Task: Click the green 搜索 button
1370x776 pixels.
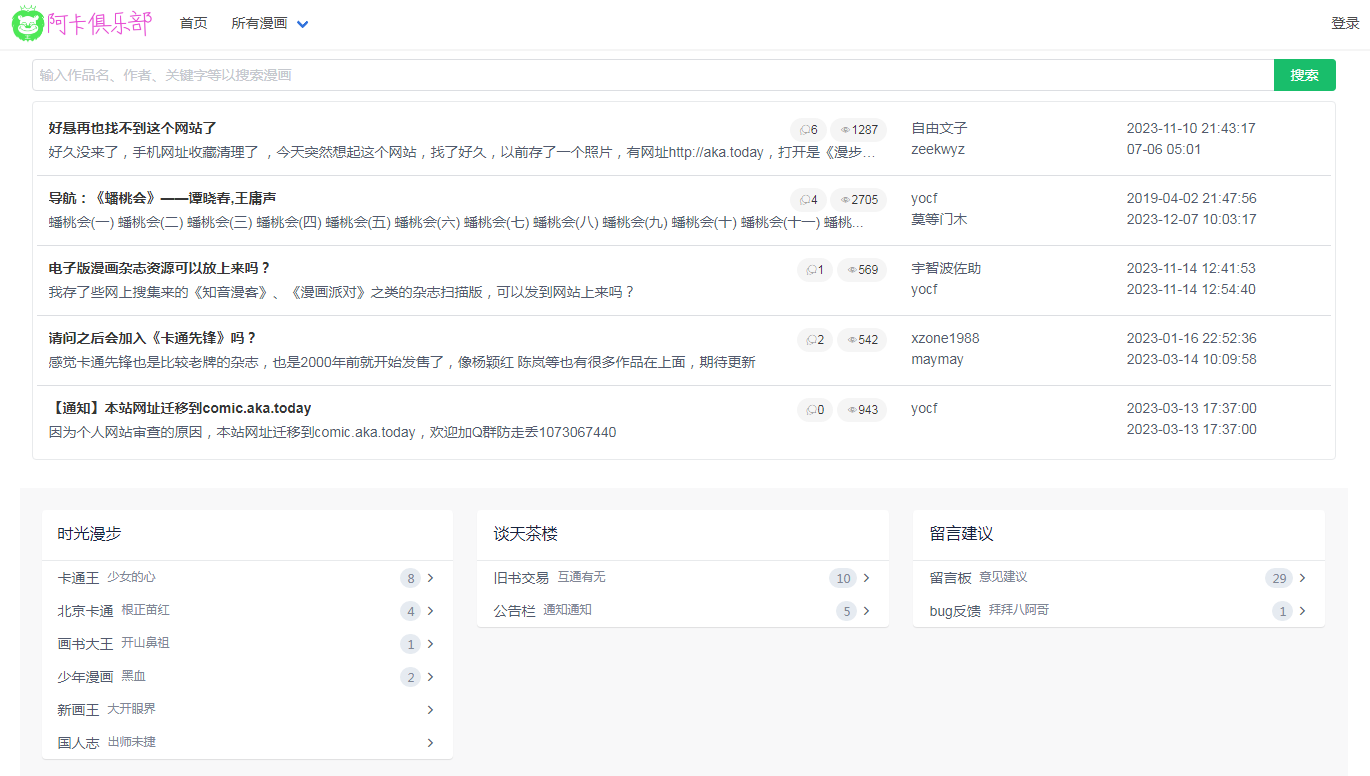Action: click(x=1304, y=74)
